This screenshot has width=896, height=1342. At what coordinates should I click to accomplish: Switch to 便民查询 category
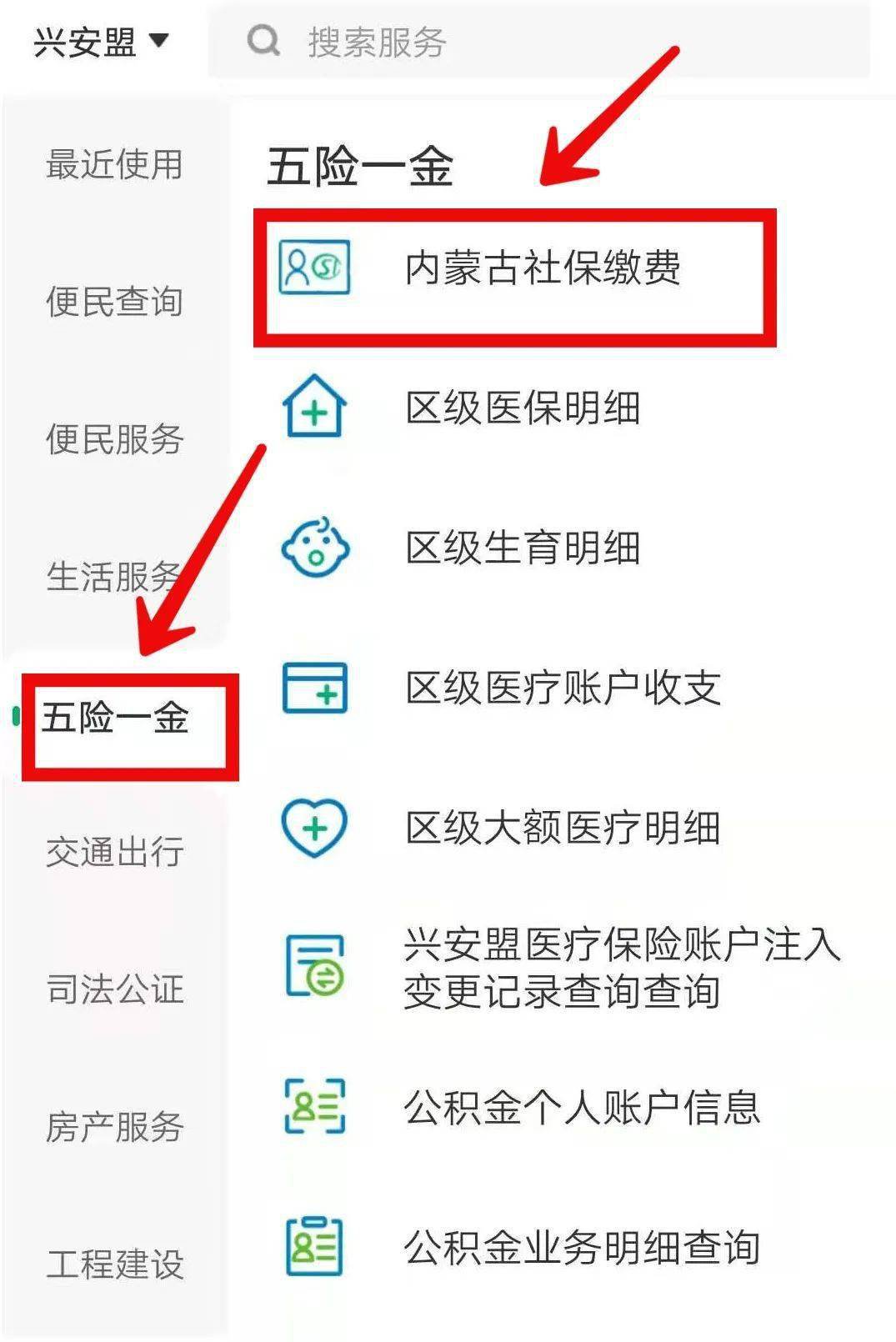pos(114,302)
